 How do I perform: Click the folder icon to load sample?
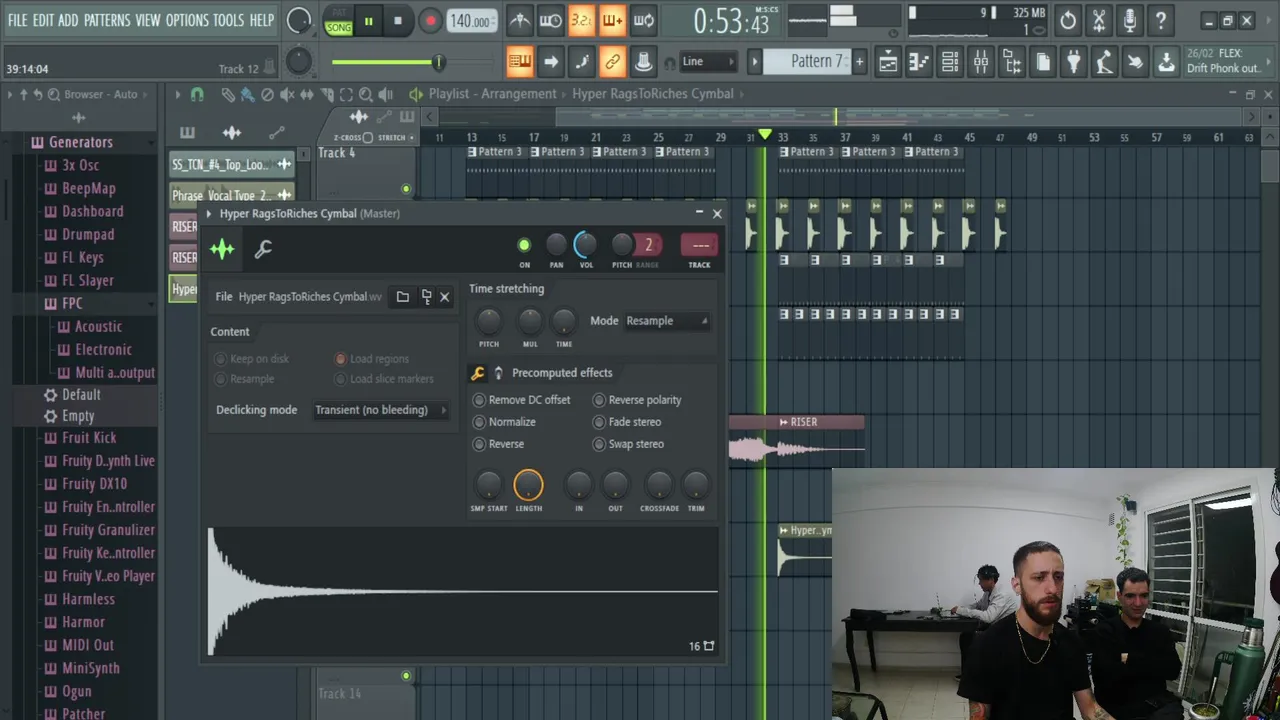(402, 297)
